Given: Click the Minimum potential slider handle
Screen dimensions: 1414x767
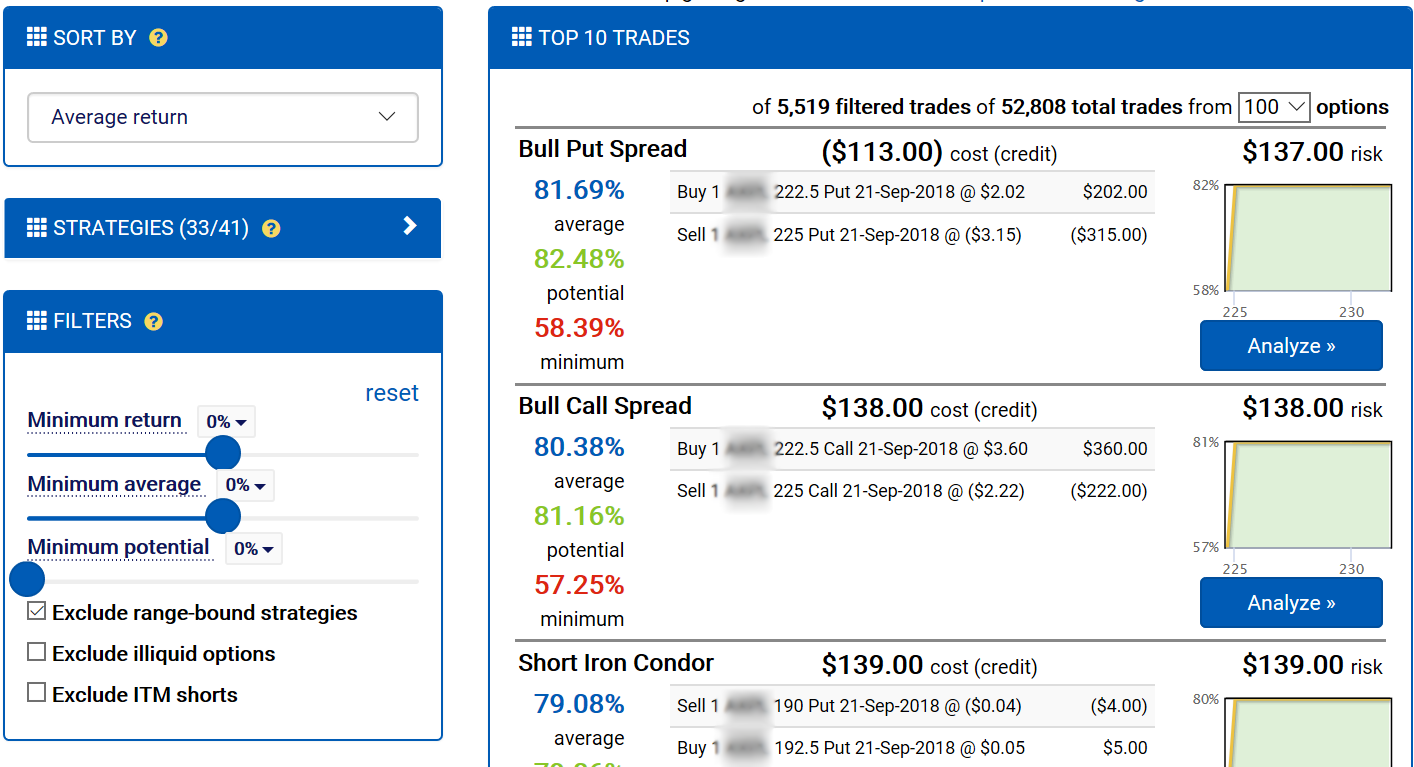Looking at the screenshot, I should pyautogui.click(x=27, y=579).
